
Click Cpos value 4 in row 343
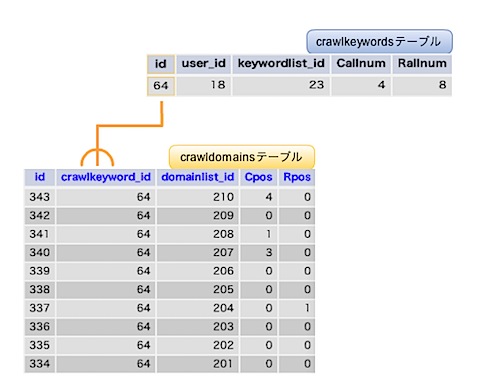click(258, 197)
